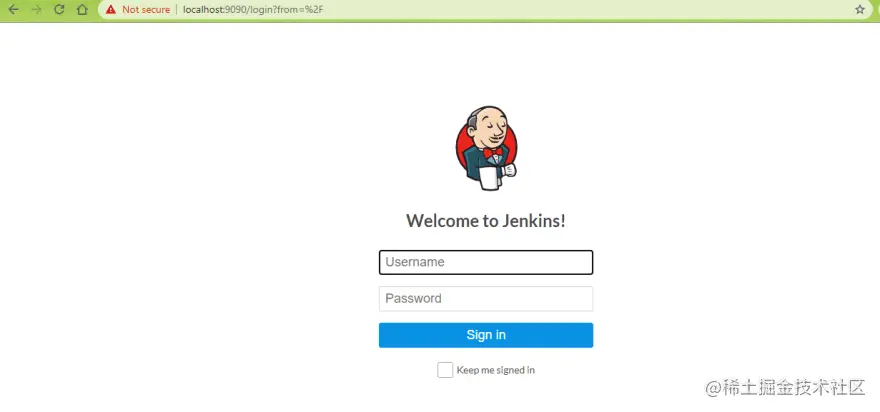Viewport: 880px width, 412px height.
Task: Go back using the browser back arrow
Action: pyautogui.click(x=13, y=10)
